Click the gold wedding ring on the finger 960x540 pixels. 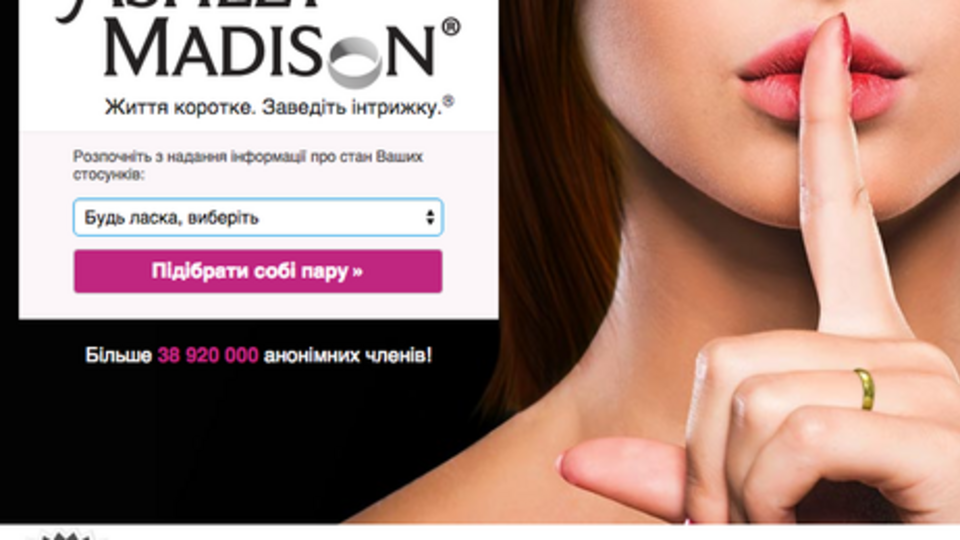tap(864, 389)
